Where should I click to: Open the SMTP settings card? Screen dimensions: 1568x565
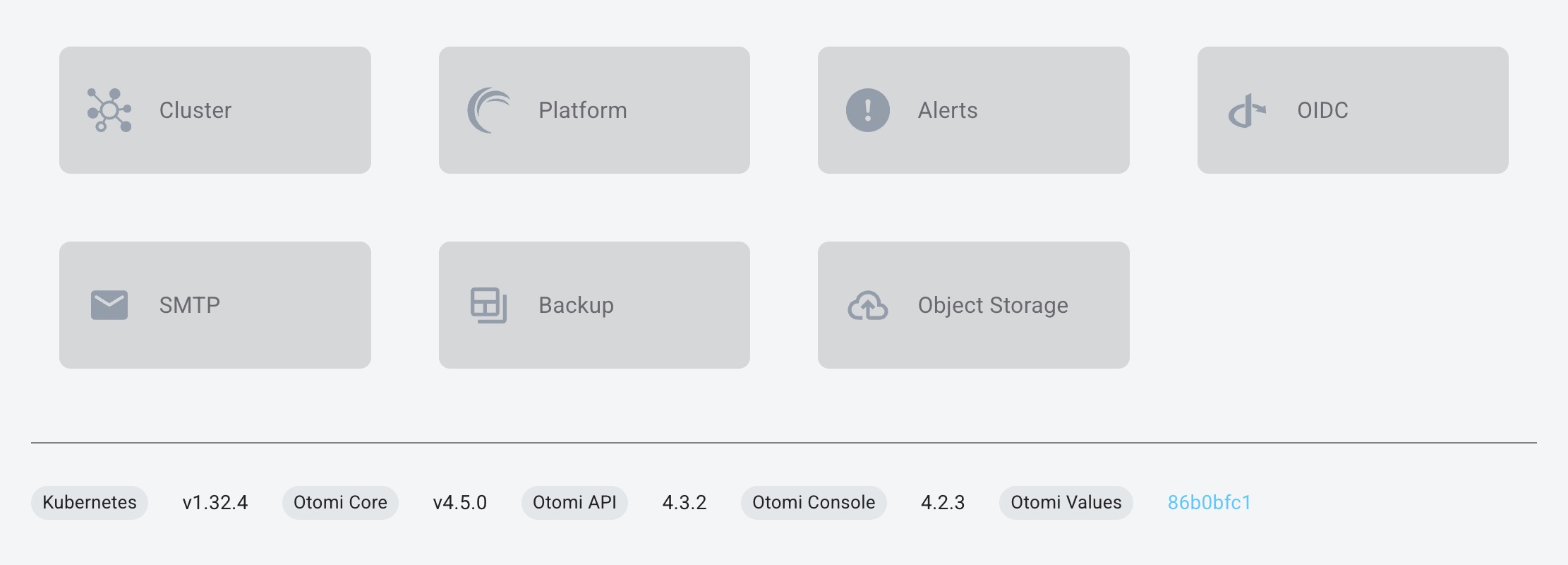point(215,305)
